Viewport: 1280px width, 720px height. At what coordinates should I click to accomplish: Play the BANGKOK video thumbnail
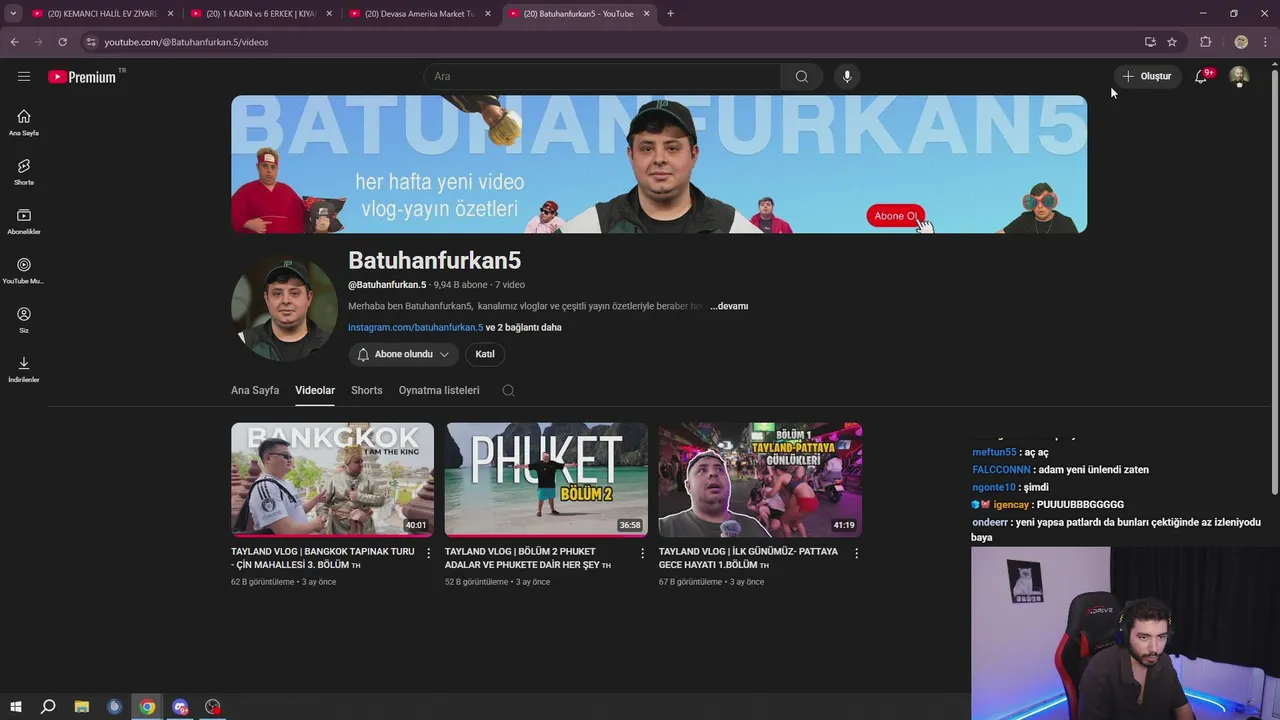(332, 479)
